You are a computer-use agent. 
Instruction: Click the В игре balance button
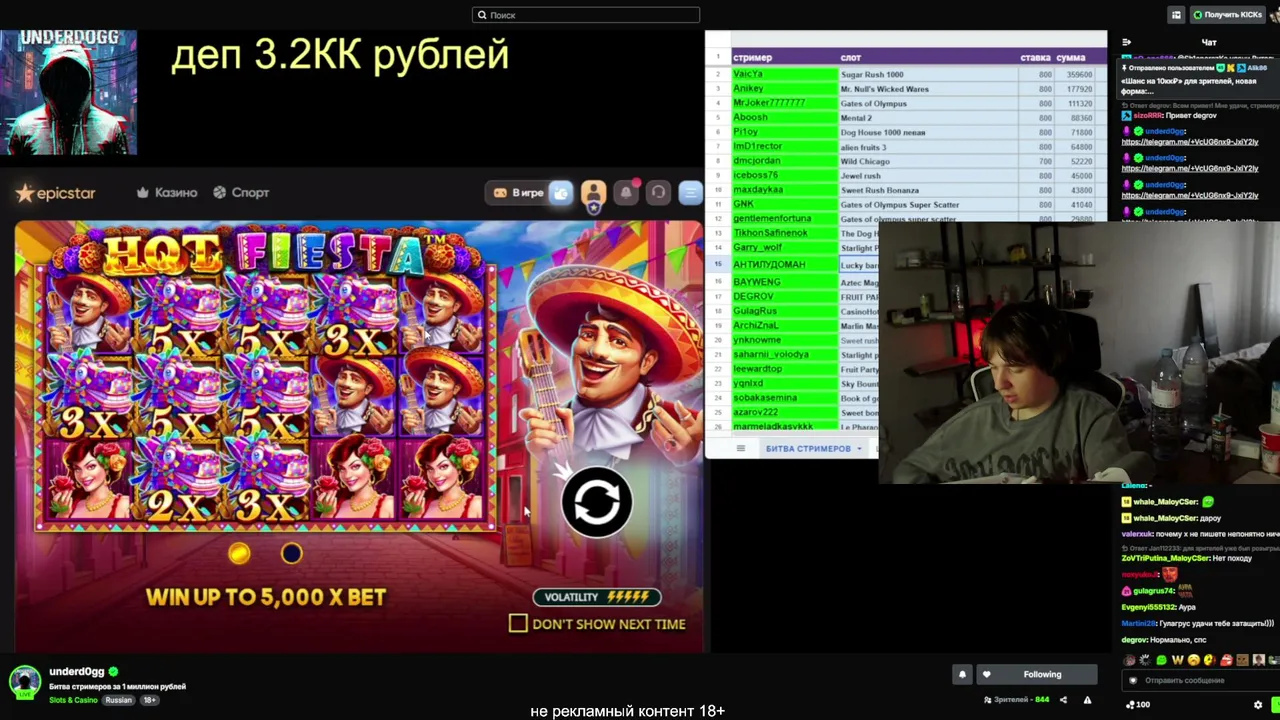pyautogui.click(x=518, y=193)
